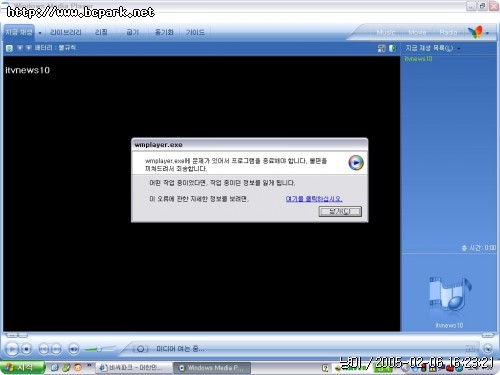Select next visualization arrow

pyautogui.click(x=29, y=48)
